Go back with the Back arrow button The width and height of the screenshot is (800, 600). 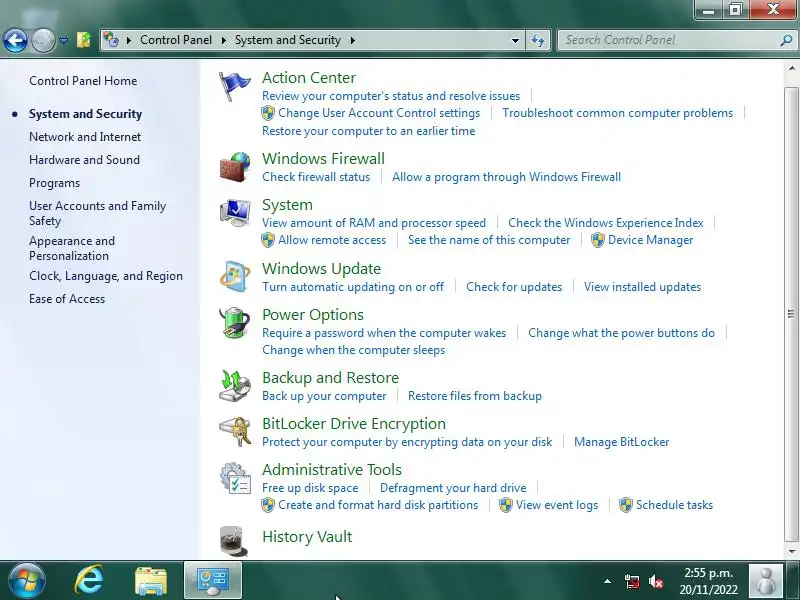(15, 40)
